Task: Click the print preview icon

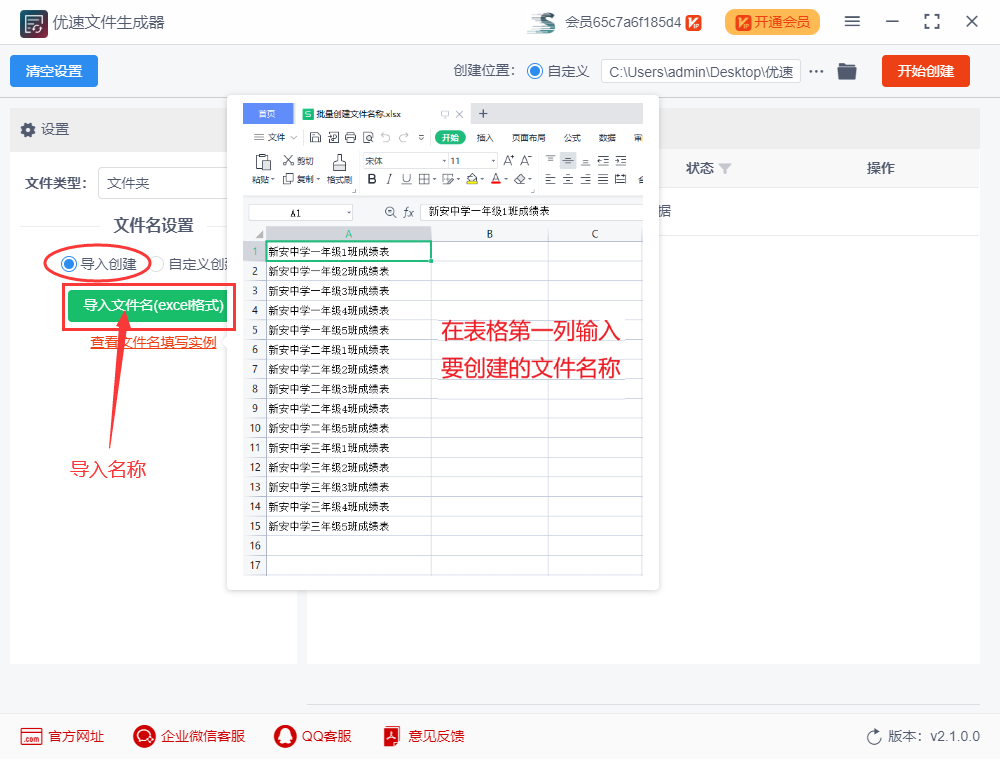Action: click(368, 137)
